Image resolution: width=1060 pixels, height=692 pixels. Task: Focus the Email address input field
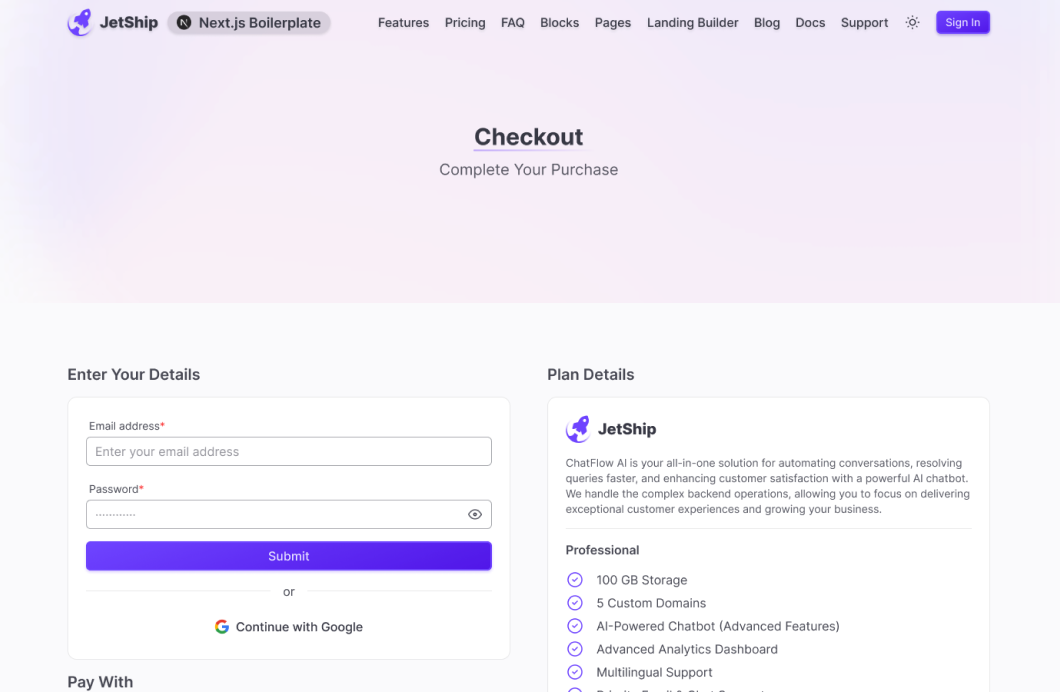[288, 452]
